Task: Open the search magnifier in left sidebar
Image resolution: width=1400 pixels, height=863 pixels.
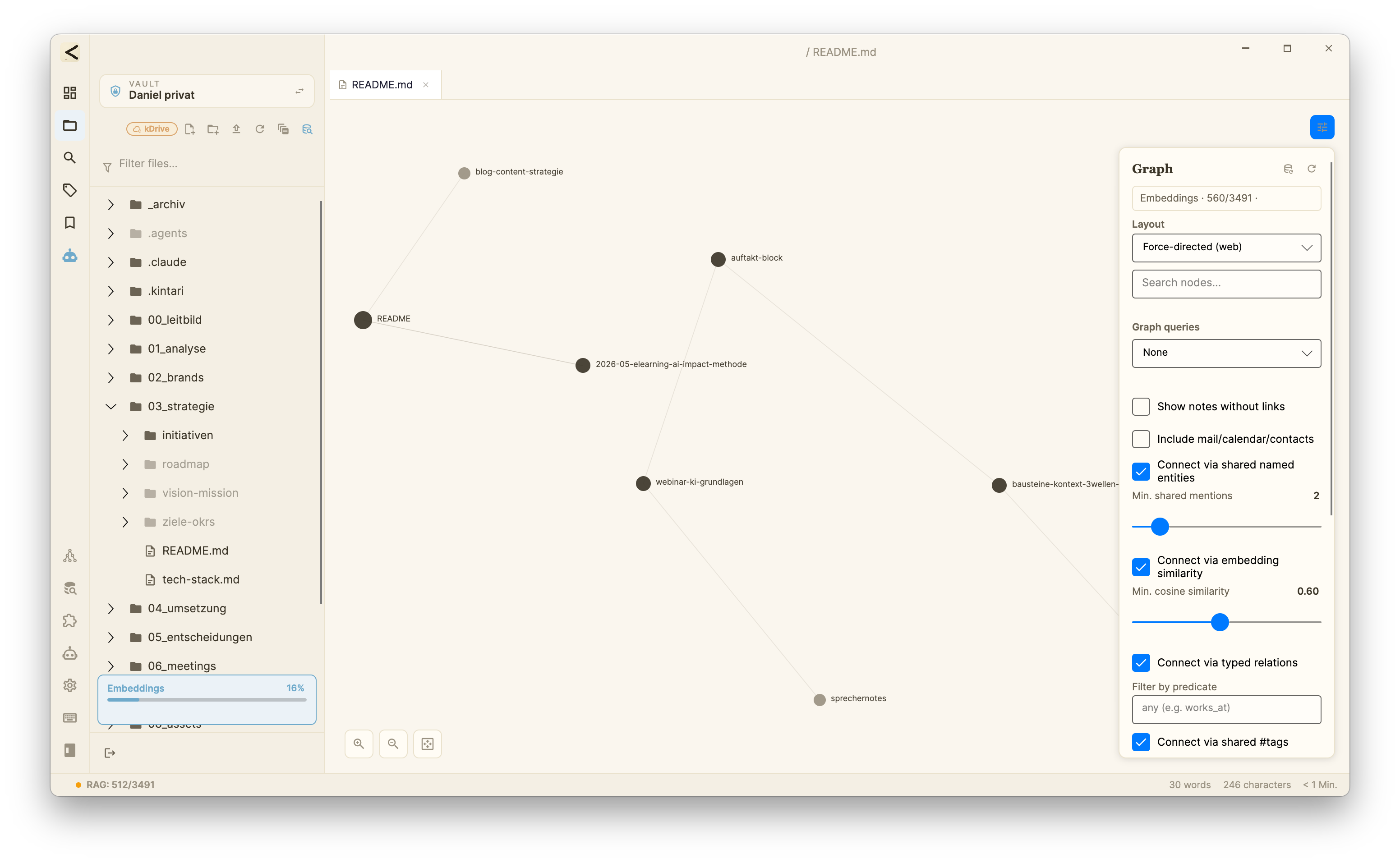Action: coord(69,157)
